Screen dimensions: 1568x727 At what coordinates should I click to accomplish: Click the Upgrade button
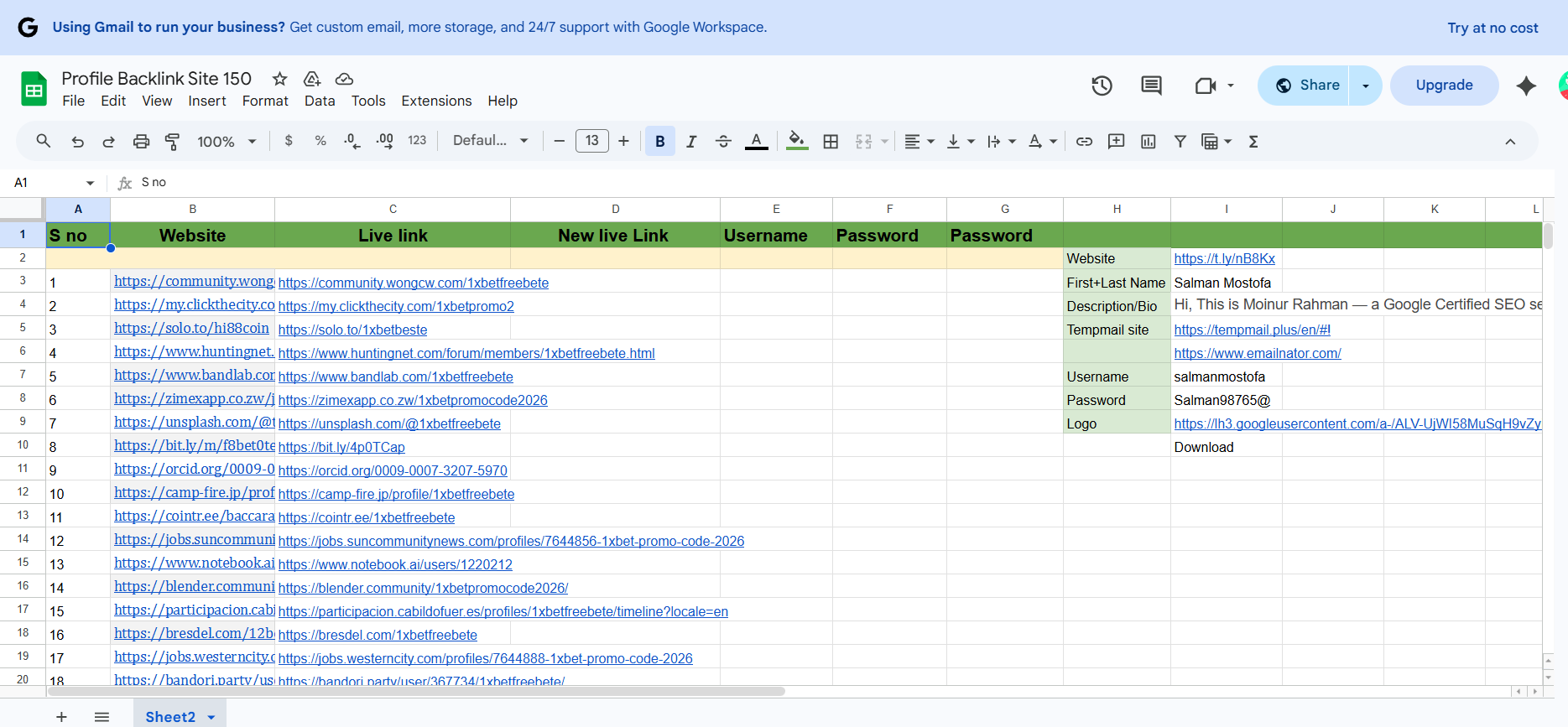coord(1444,86)
